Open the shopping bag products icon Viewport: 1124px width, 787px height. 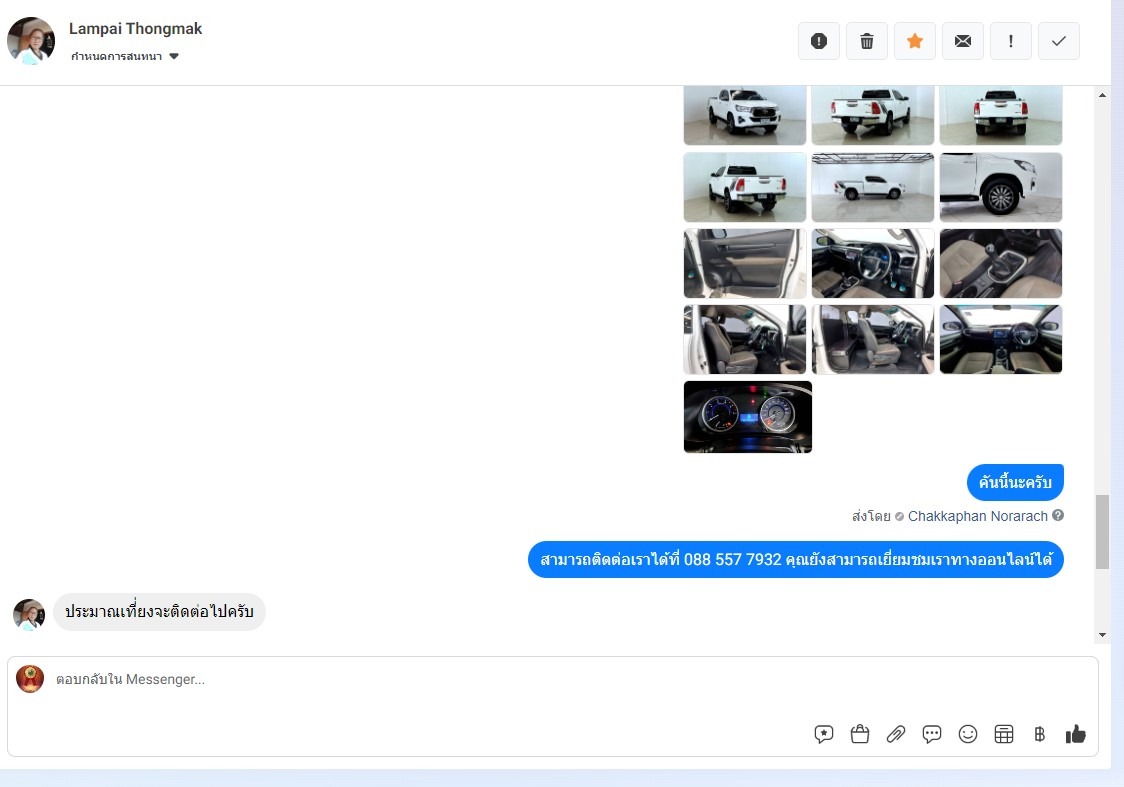click(860, 734)
